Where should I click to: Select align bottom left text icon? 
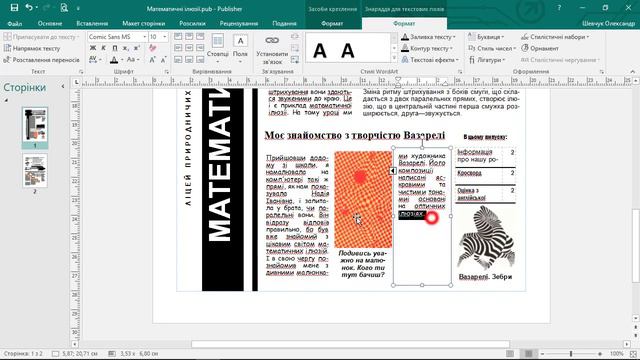[x=178, y=60]
